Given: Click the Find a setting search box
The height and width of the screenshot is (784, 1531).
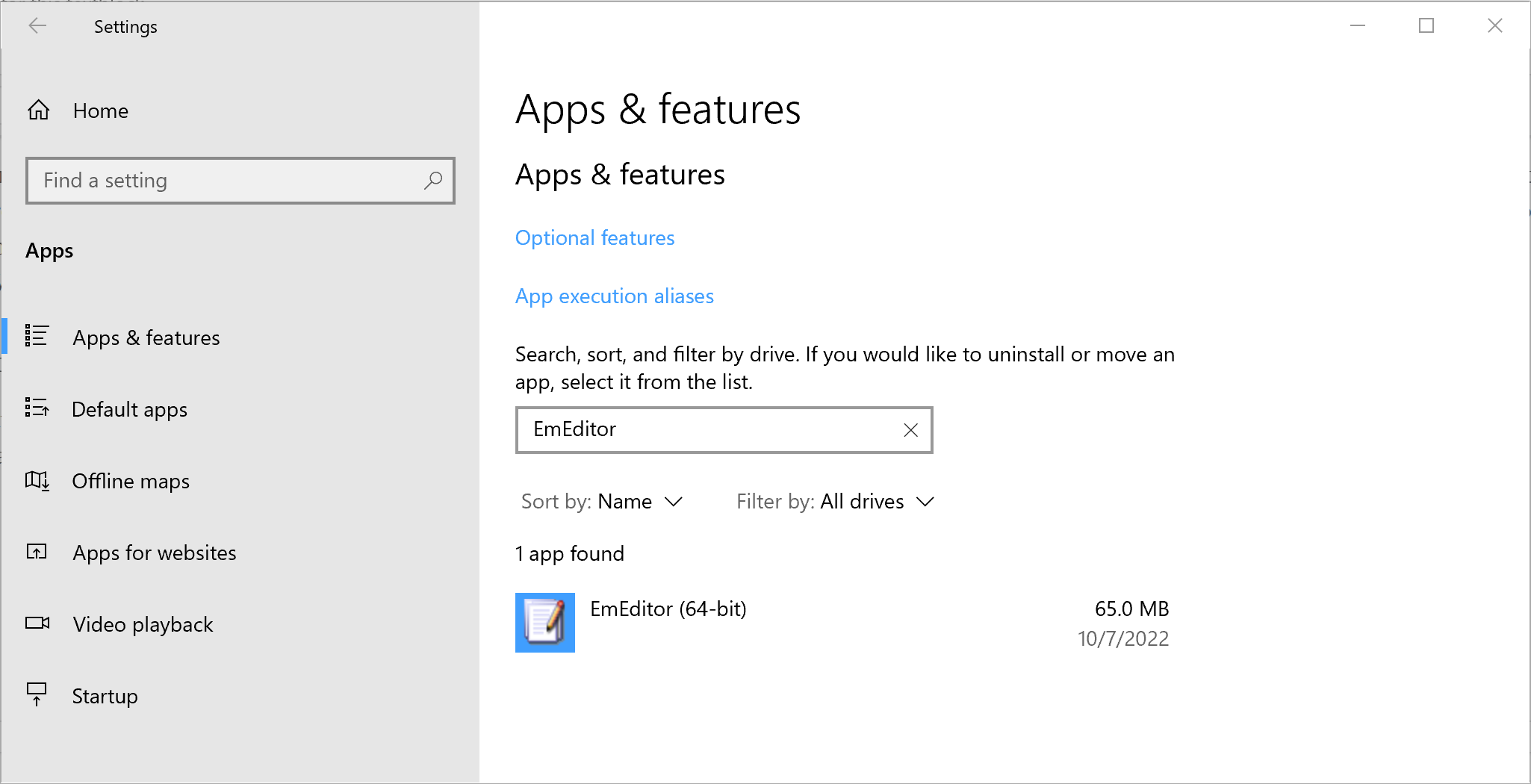Looking at the screenshot, I should pos(240,180).
